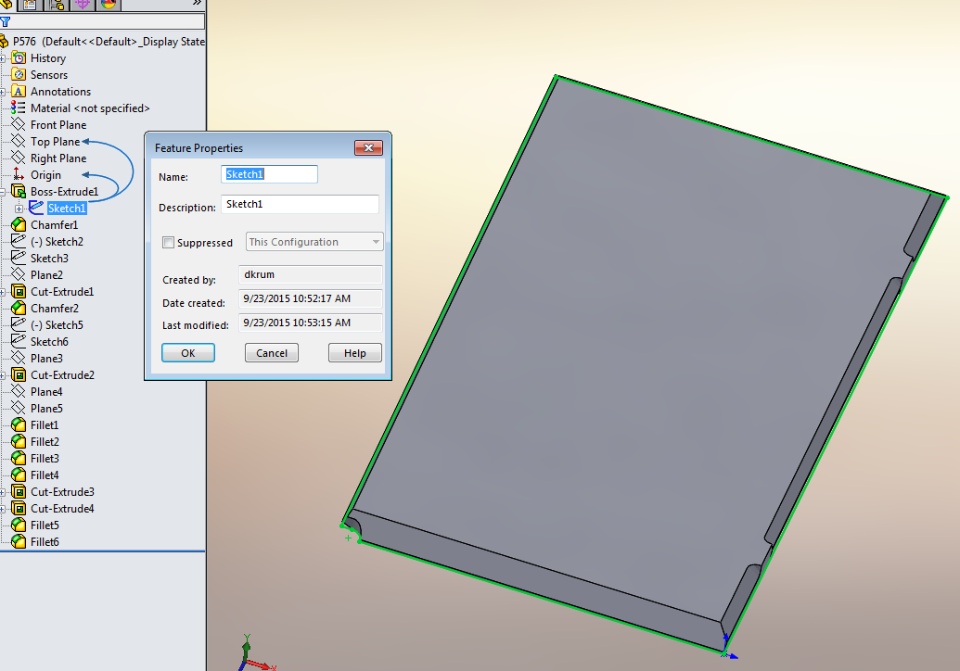The image size is (960, 671).
Task: Click the Sketch6 sketch icon
Action: click(19, 342)
